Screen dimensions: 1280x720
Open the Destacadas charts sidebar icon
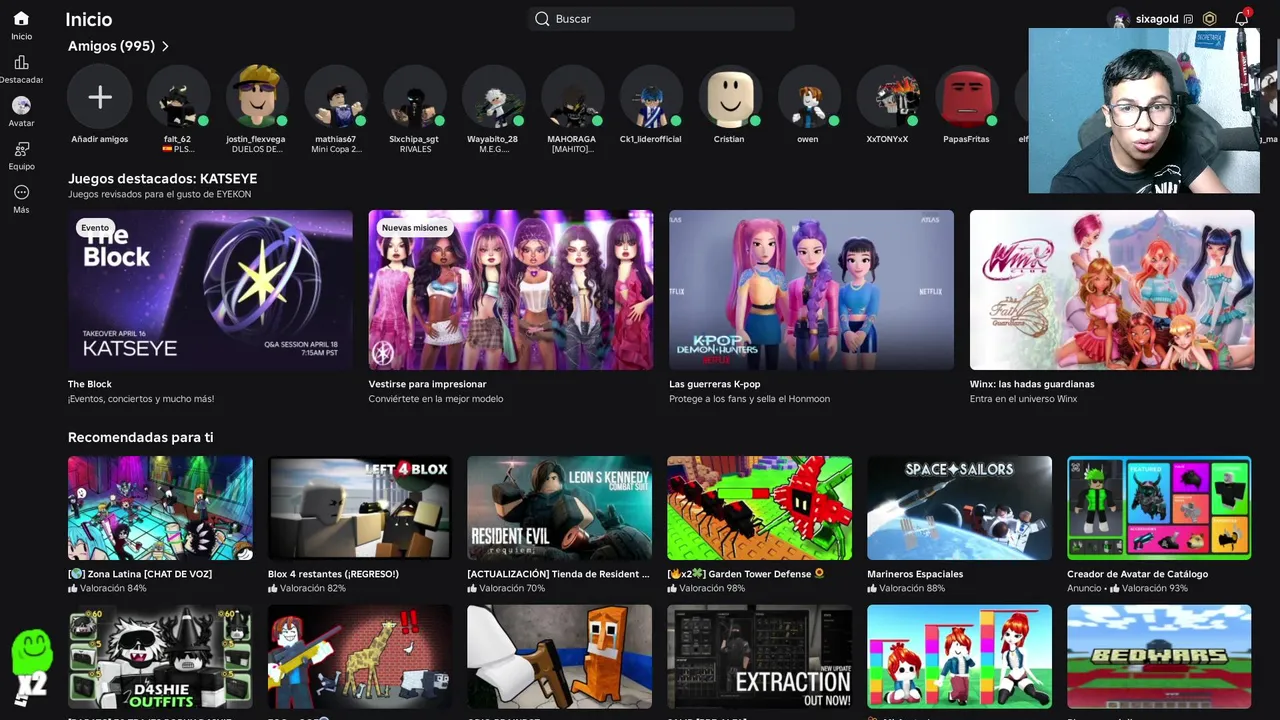pyautogui.click(x=21, y=62)
